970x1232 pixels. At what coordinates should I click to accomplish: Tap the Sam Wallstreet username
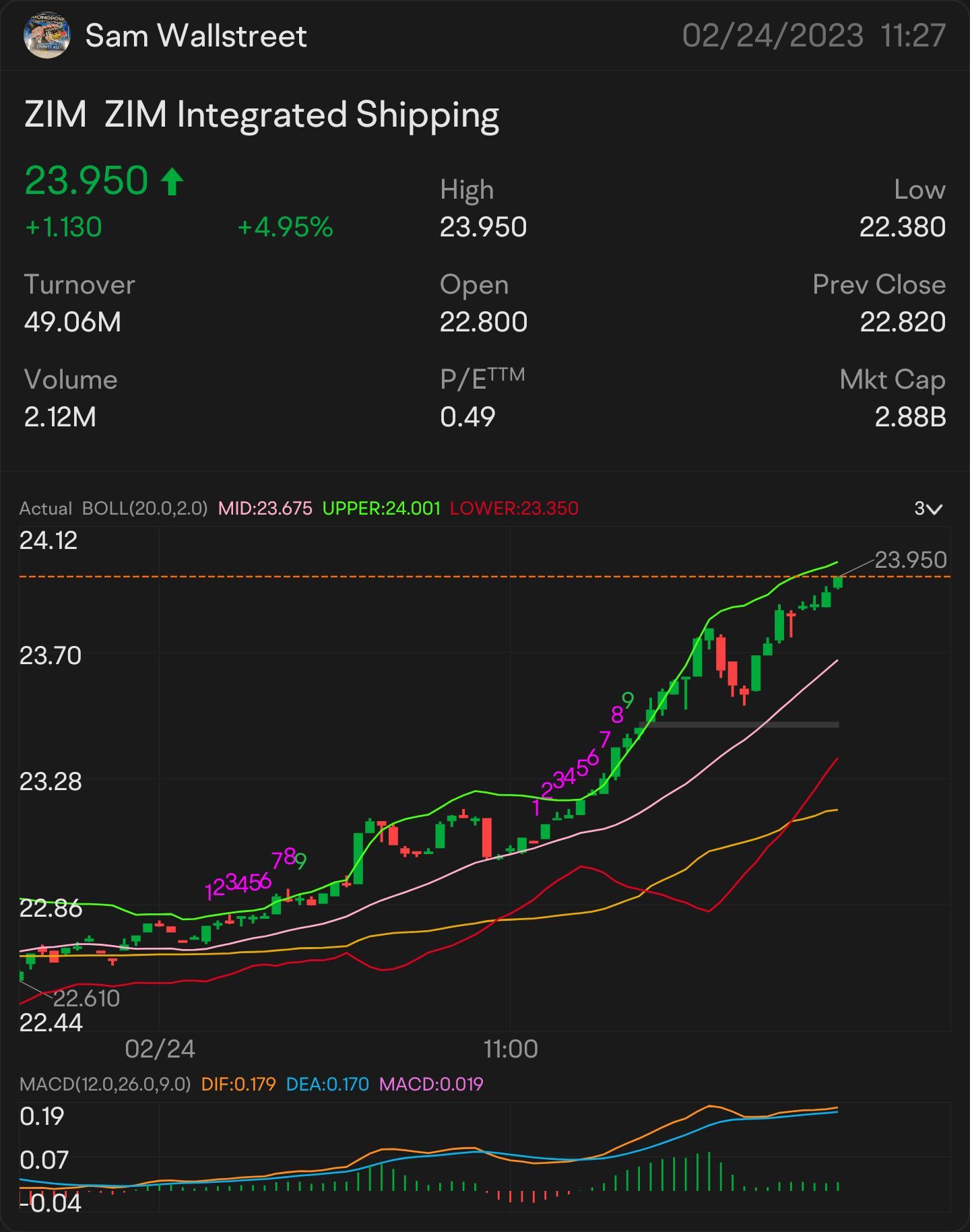(196, 36)
